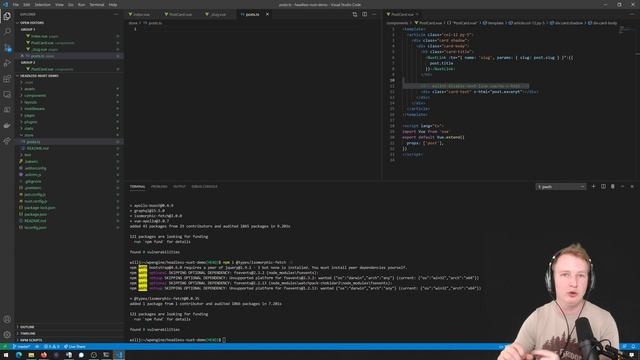Click the master branch status item
The width and height of the screenshot is (640, 360).
pos(21,347)
